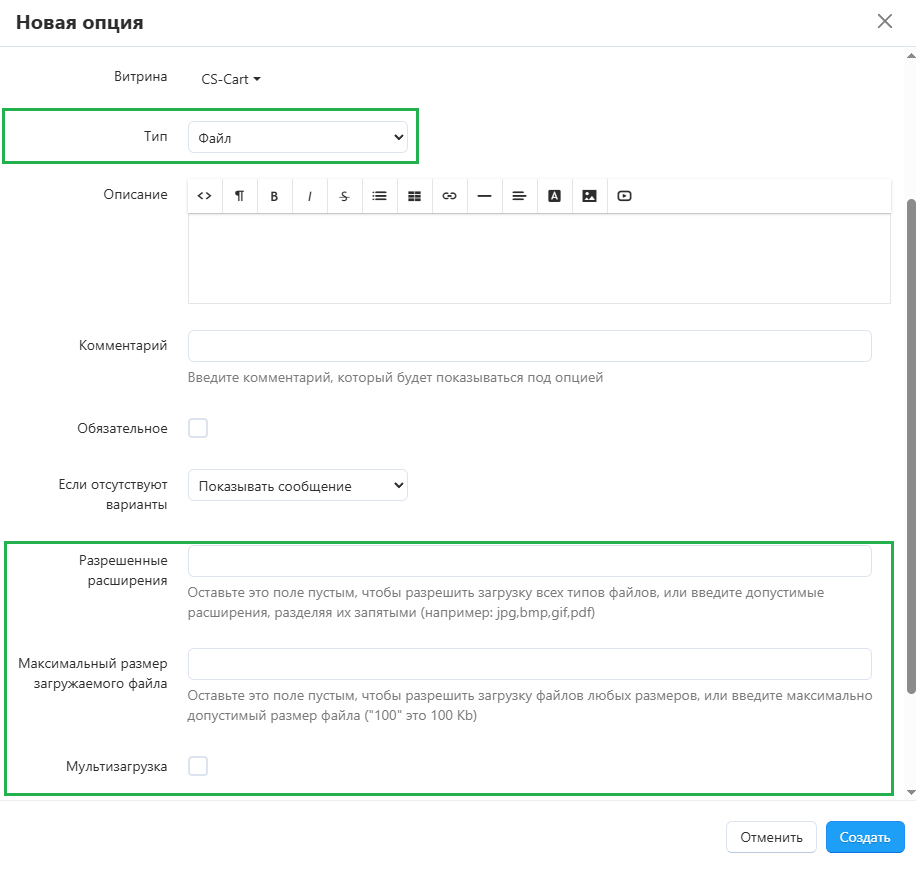Image resolution: width=916 pixels, height=869 pixels.
Task: Apply bold formatting in the description editor
Action: point(275,196)
